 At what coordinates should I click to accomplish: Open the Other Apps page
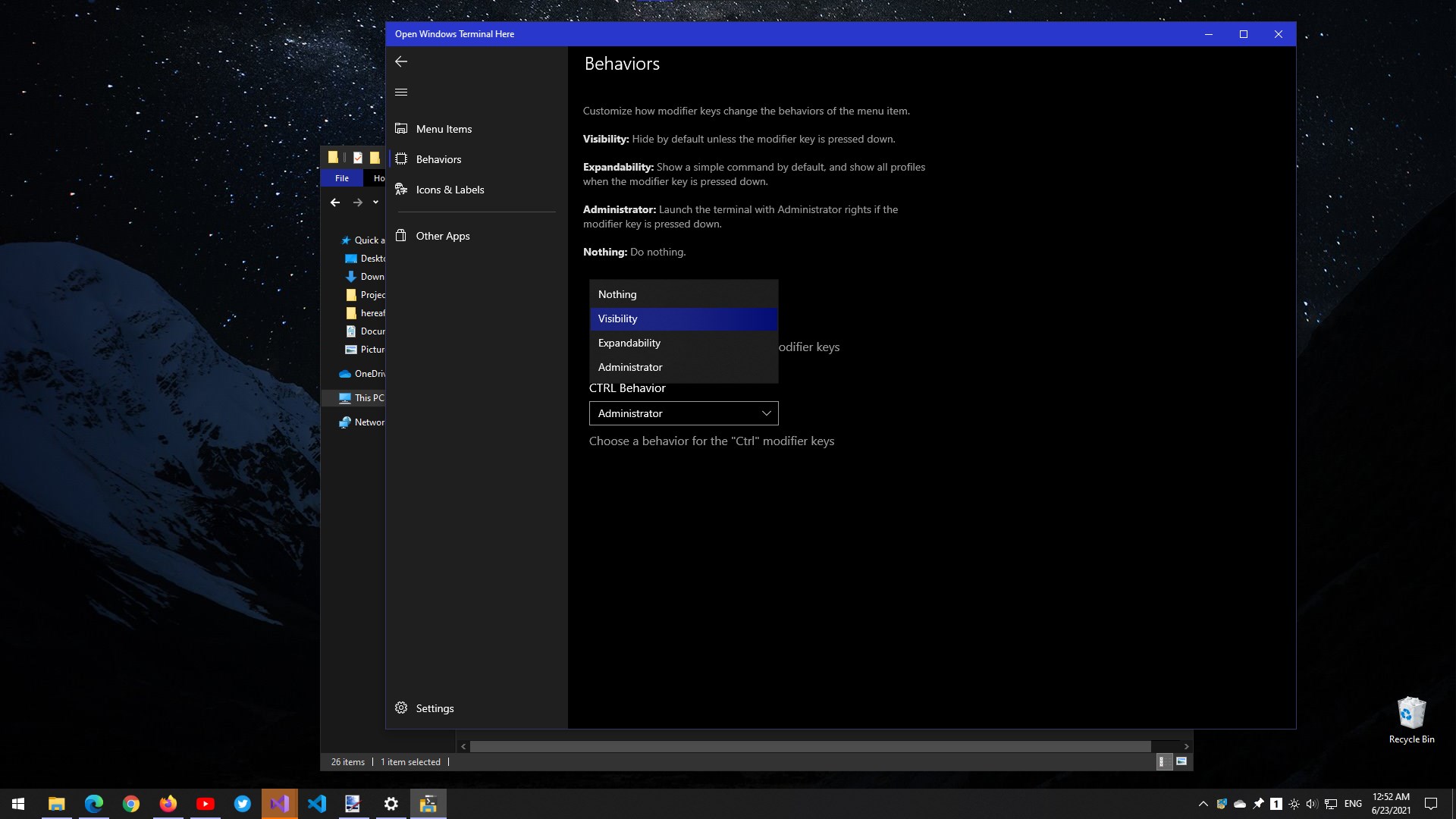pos(442,236)
